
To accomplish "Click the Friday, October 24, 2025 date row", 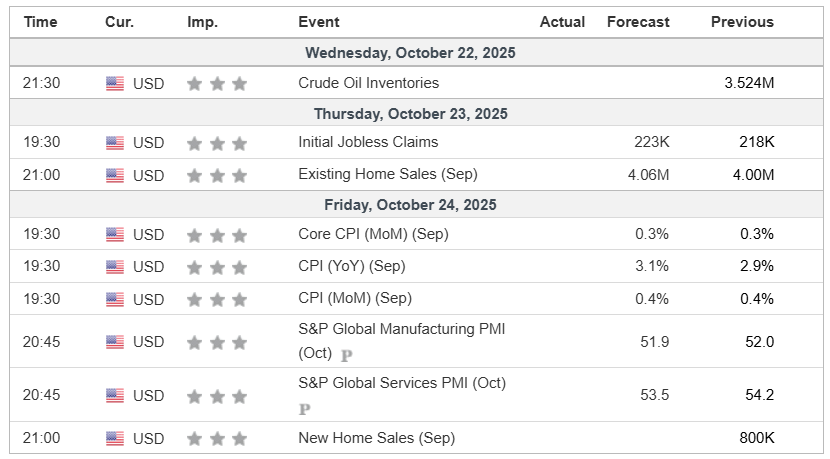I will (x=410, y=205).
